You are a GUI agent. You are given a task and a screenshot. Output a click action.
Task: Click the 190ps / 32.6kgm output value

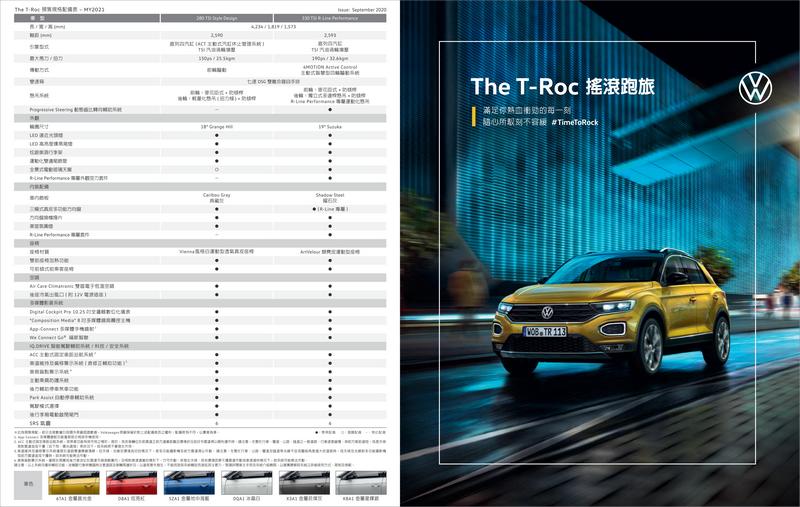330,59
